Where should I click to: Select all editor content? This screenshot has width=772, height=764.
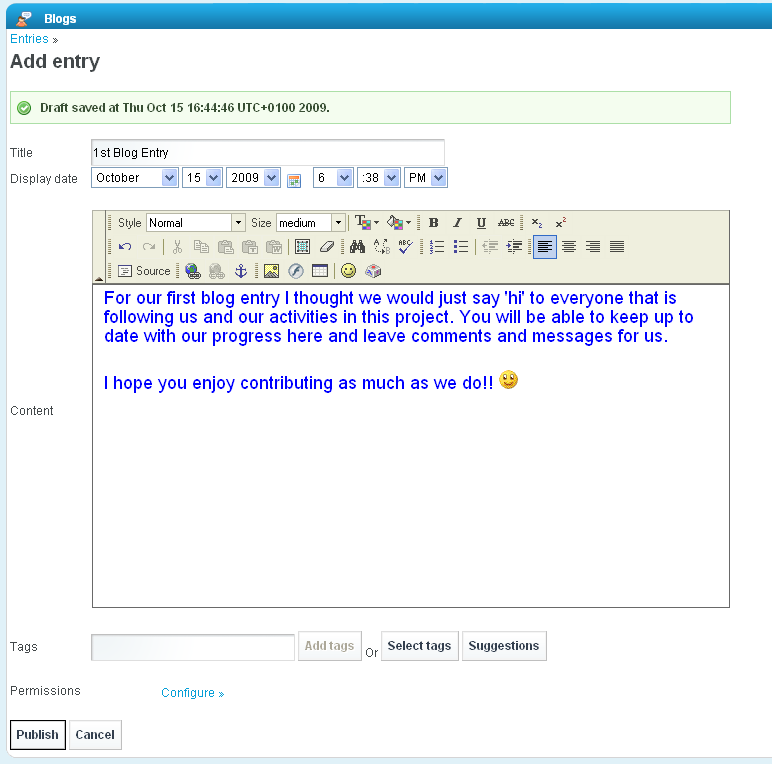point(302,247)
